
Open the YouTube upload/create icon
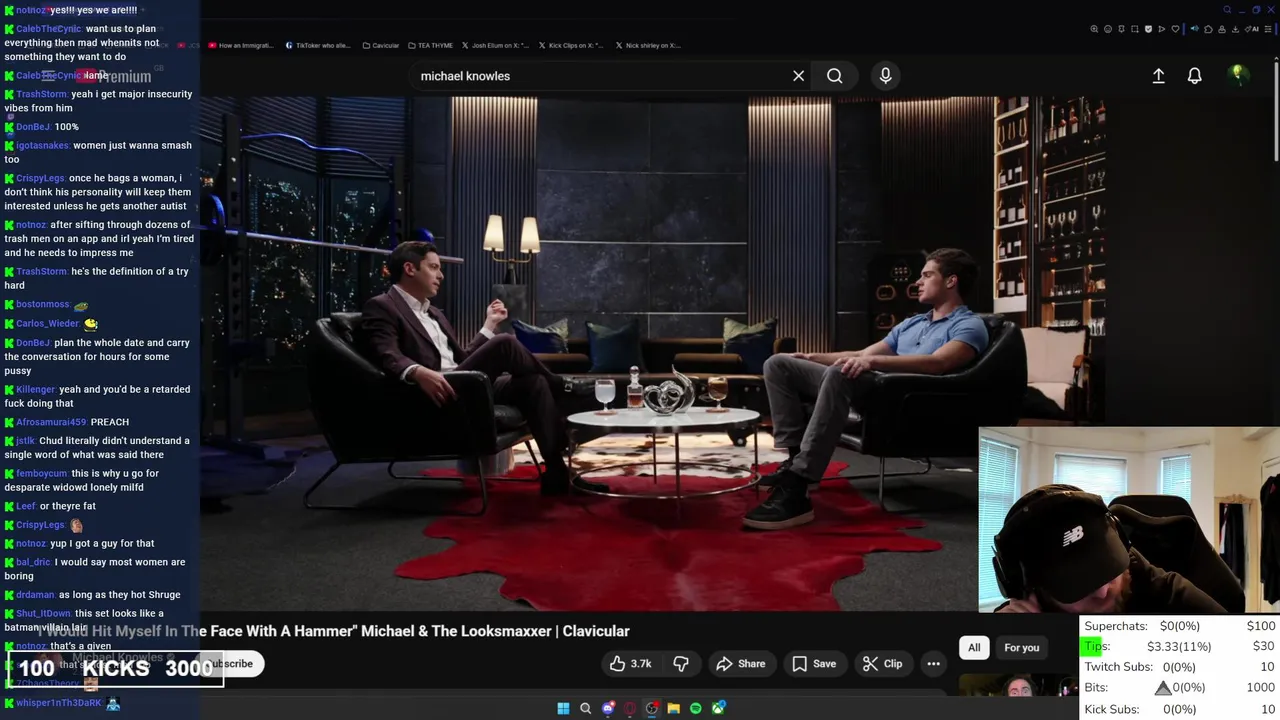point(1158,76)
